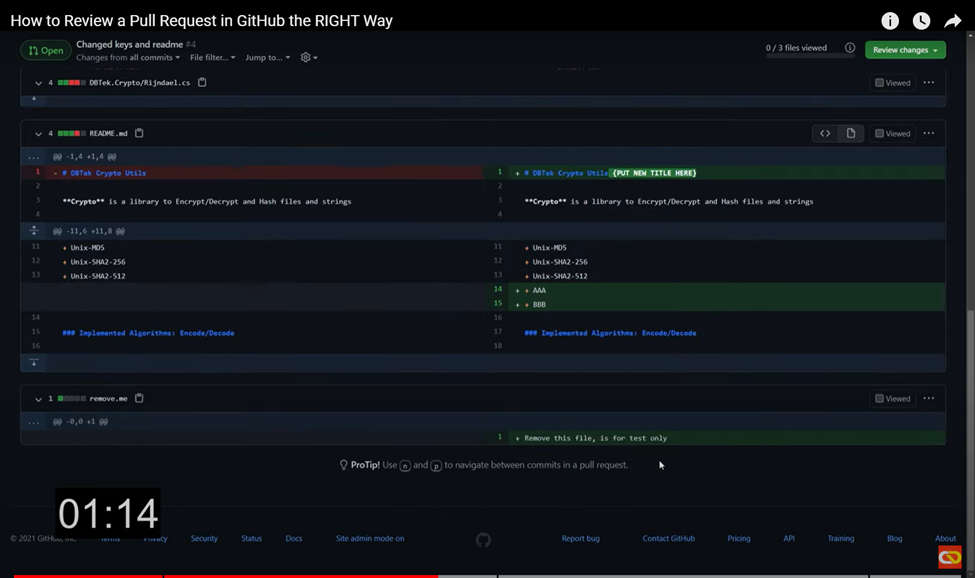Expand lines at the @@ -11,6 +11,8 @@ hunk
The height and width of the screenshot is (578, 975).
click(x=34, y=231)
